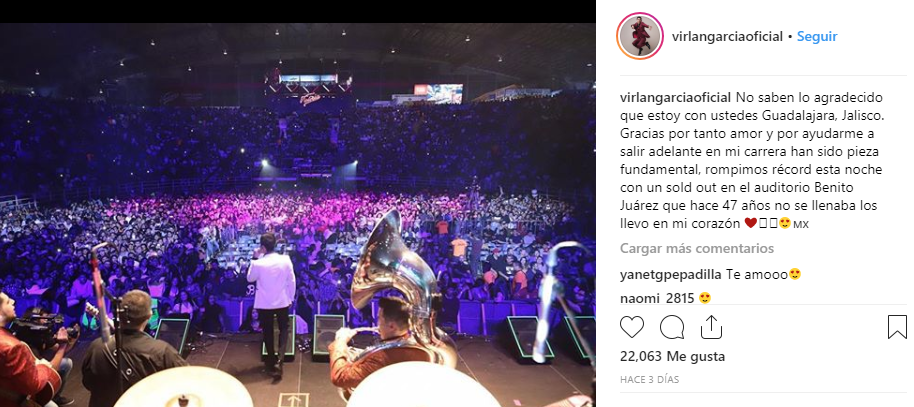Like the post with the heart icon
Image resolution: width=914 pixels, height=407 pixels.
(632, 327)
